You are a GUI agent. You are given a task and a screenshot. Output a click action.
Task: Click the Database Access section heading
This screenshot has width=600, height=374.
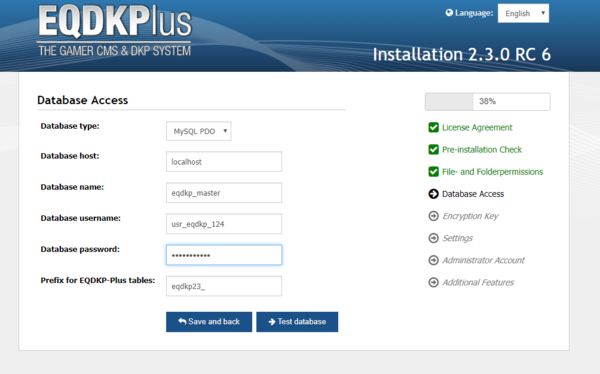83,100
